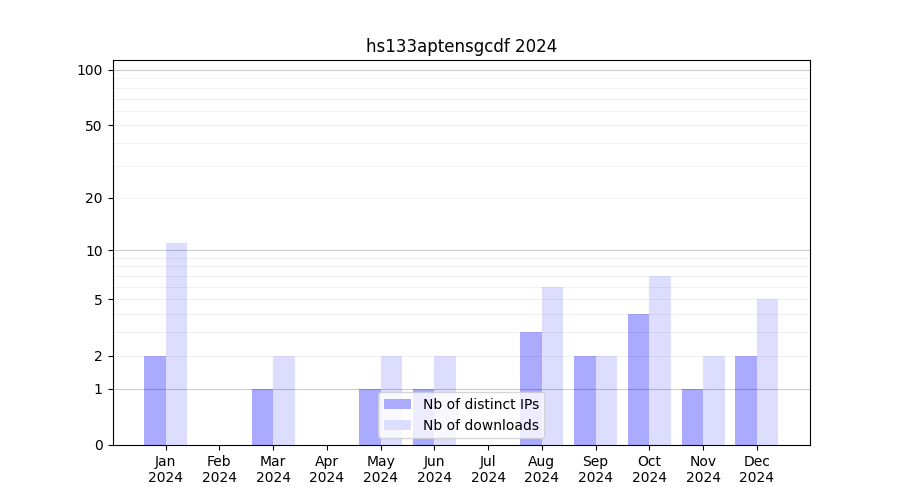Select the March 2024 downloads bar
Image resolution: width=900 pixels, height=500 pixels.
tap(284, 400)
